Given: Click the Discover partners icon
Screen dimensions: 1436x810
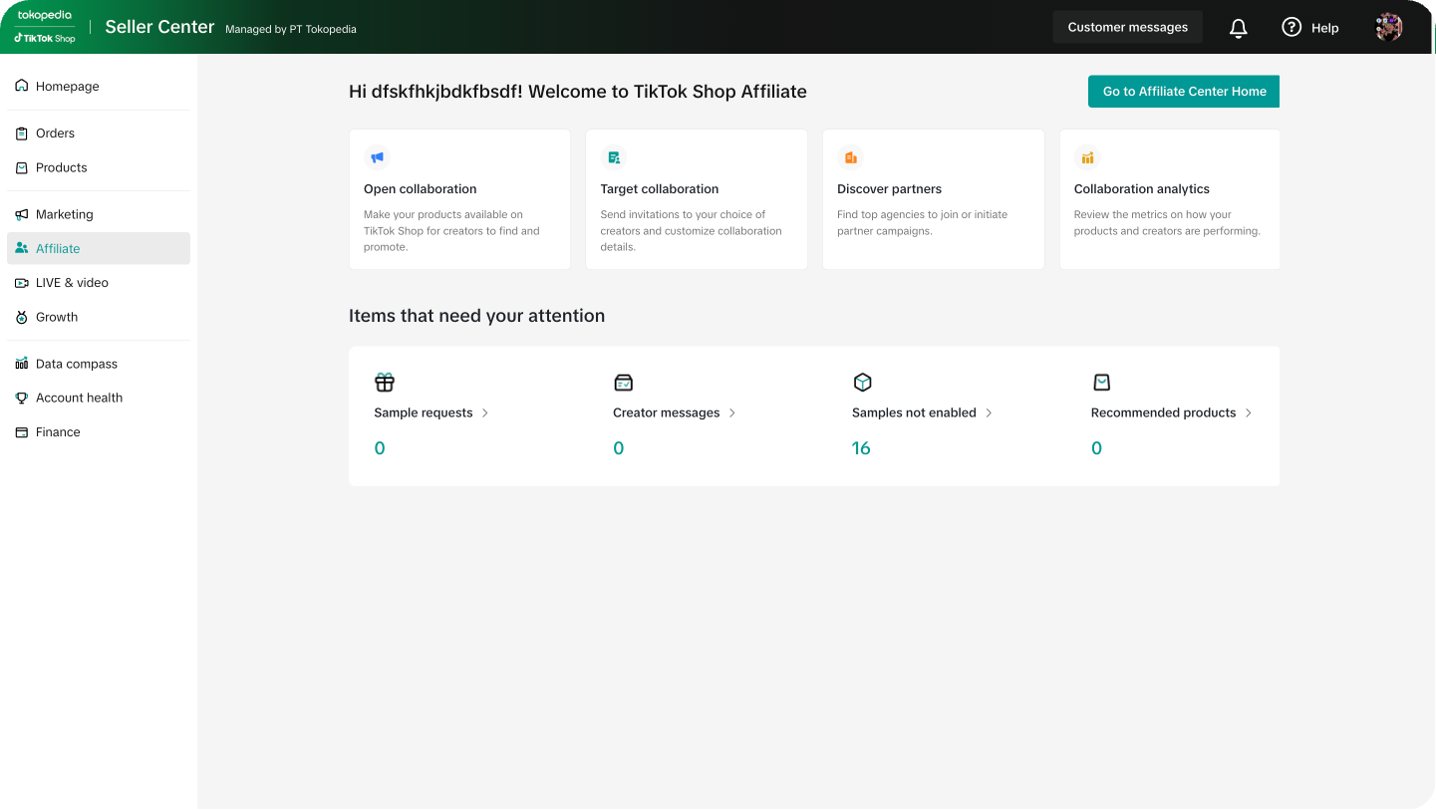Looking at the screenshot, I should point(850,158).
